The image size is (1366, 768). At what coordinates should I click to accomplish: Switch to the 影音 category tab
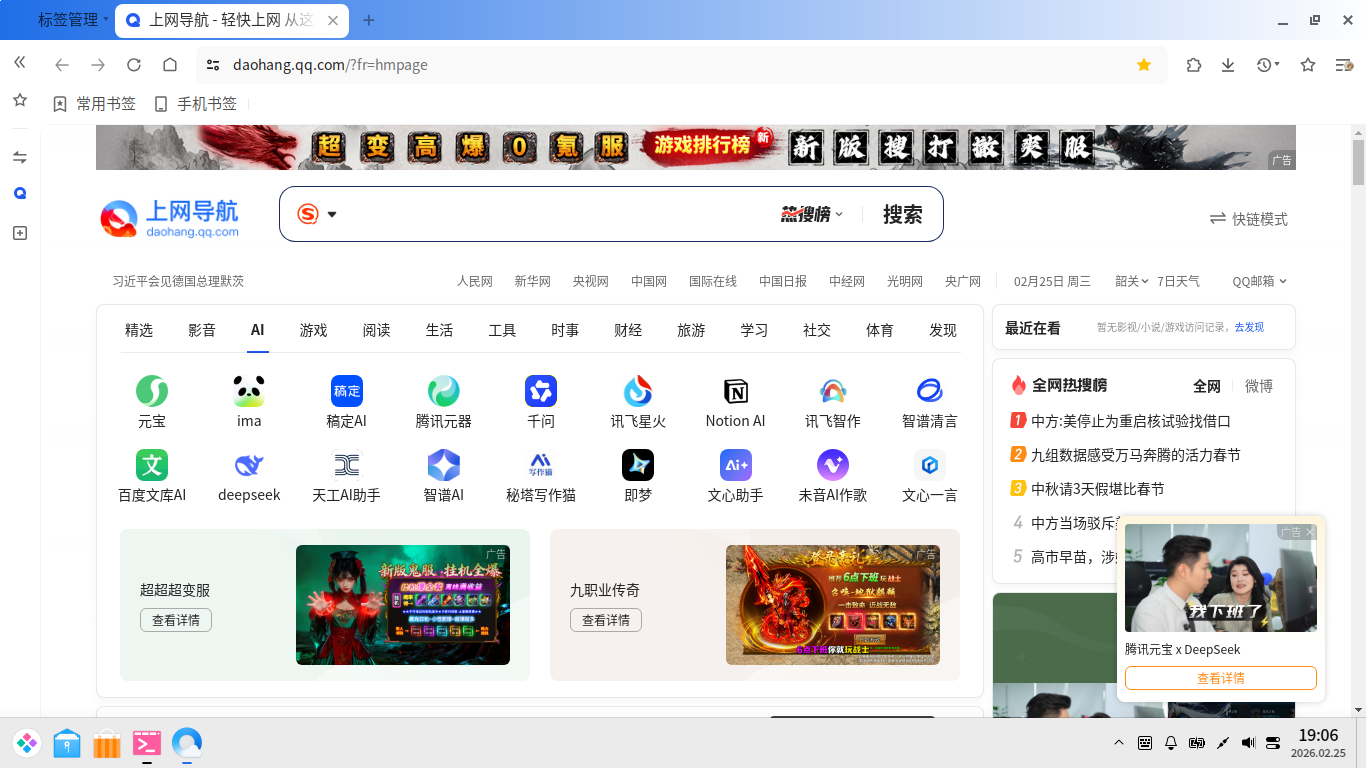(202, 330)
